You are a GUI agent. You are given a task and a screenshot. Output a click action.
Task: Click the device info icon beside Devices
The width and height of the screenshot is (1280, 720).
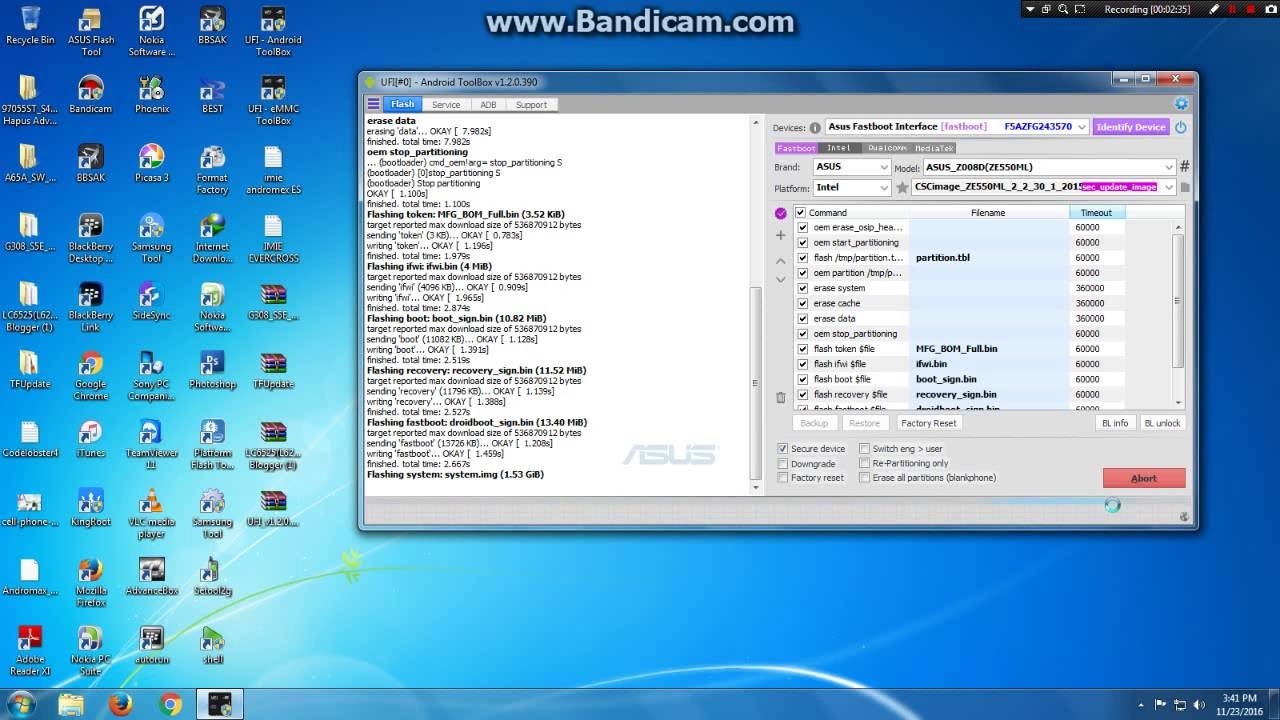coord(815,127)
